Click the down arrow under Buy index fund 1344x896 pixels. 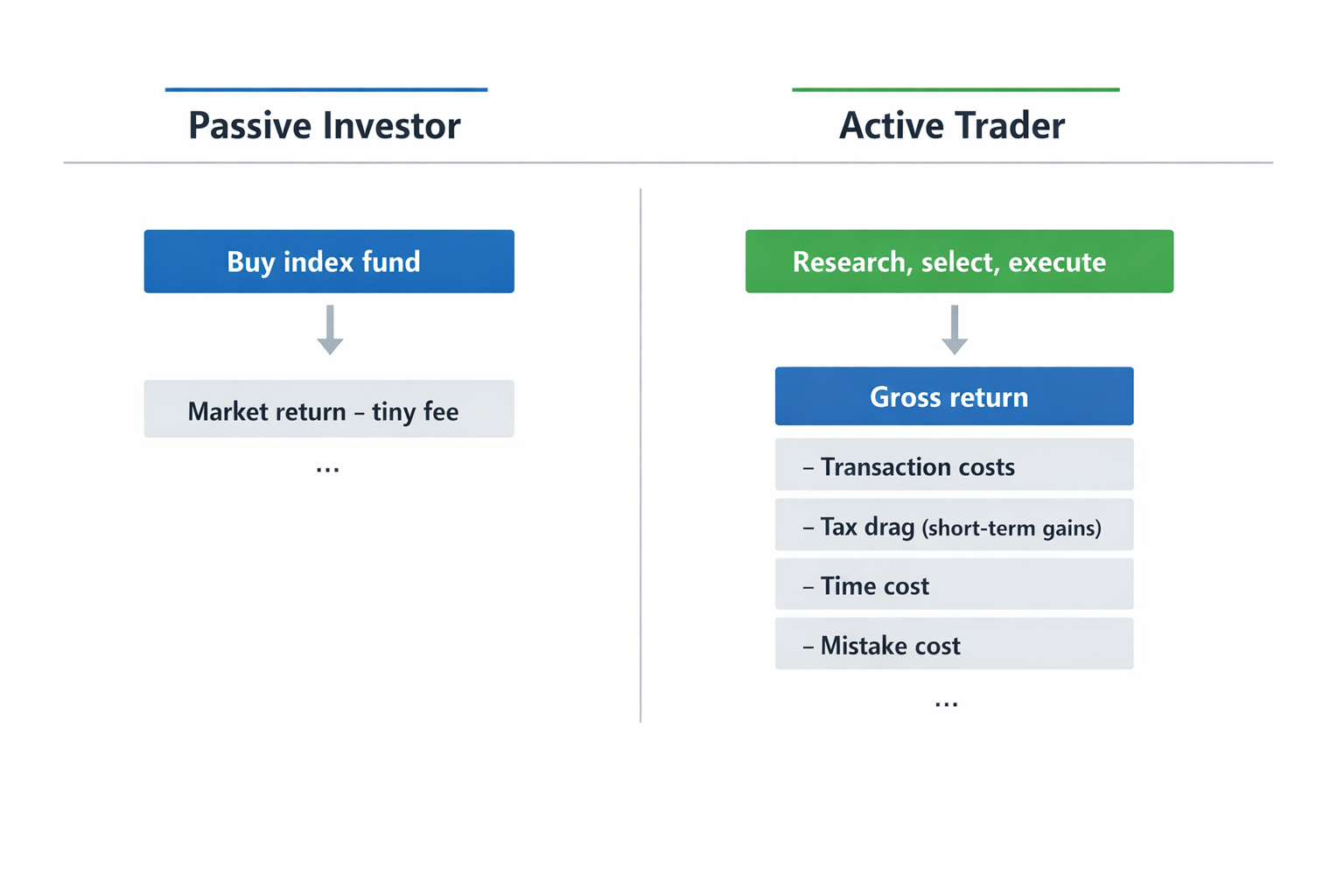tap(330, 330)
